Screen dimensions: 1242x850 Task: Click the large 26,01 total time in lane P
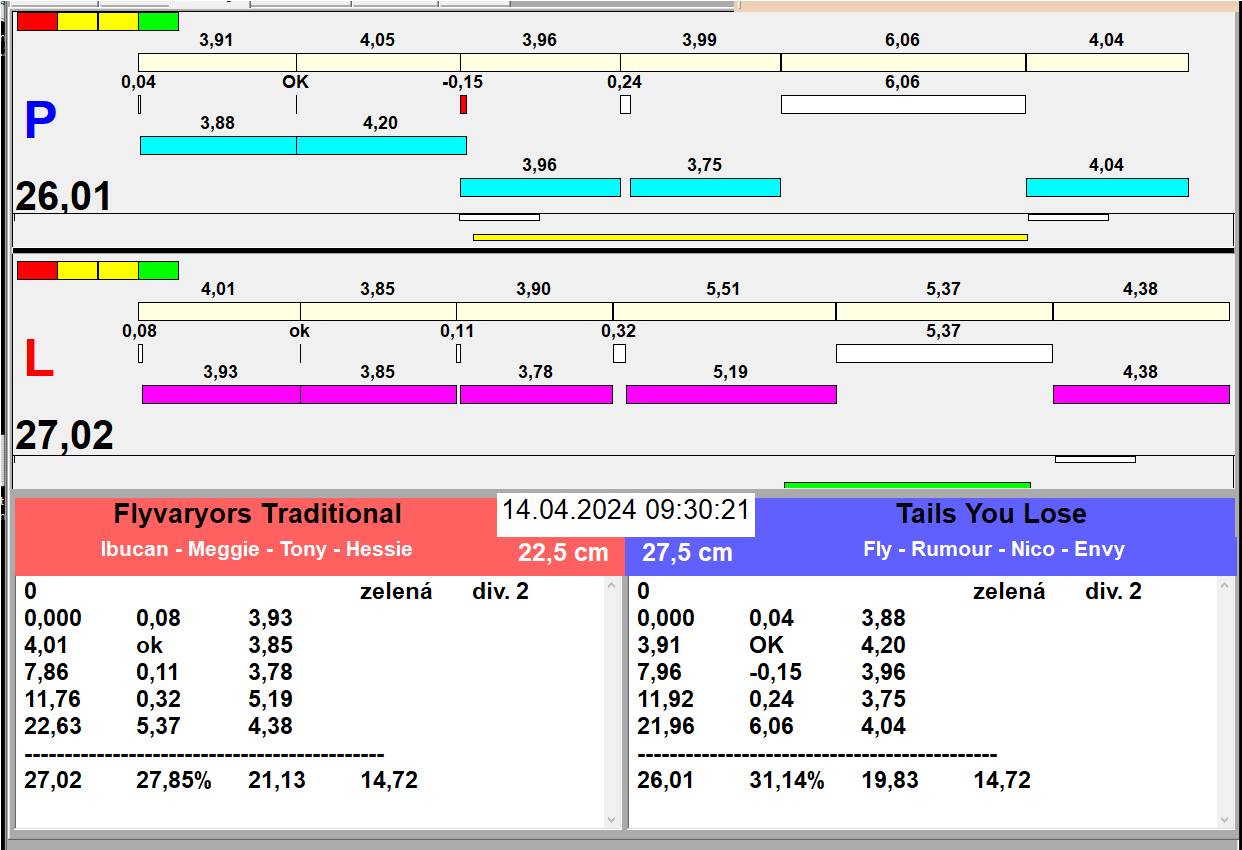point(63,197)
